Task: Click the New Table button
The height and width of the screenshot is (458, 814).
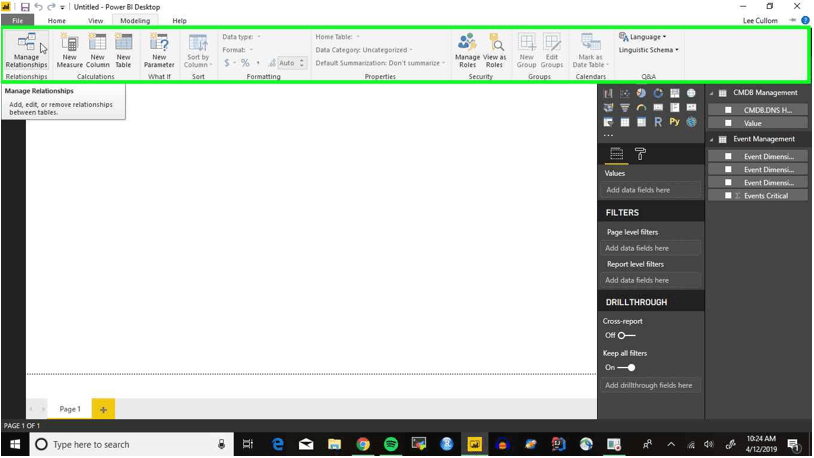Action: 123,50
